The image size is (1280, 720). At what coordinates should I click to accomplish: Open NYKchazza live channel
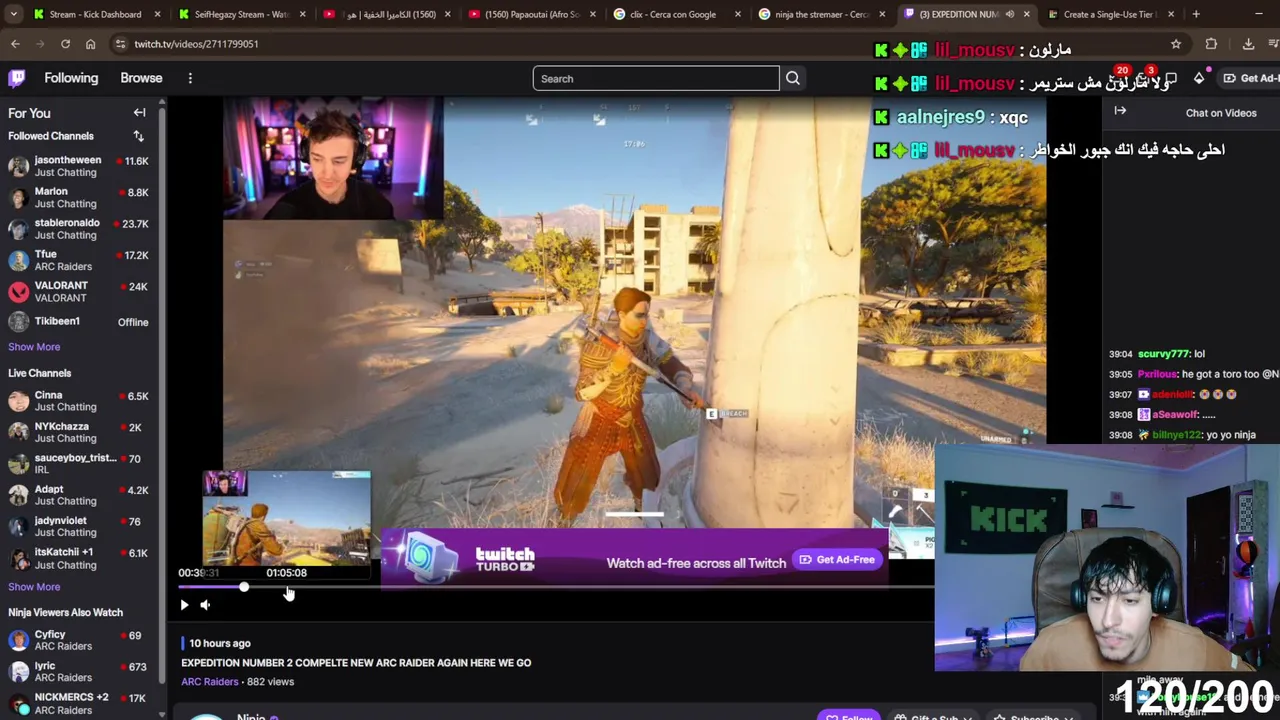click(x=78, y=432)
